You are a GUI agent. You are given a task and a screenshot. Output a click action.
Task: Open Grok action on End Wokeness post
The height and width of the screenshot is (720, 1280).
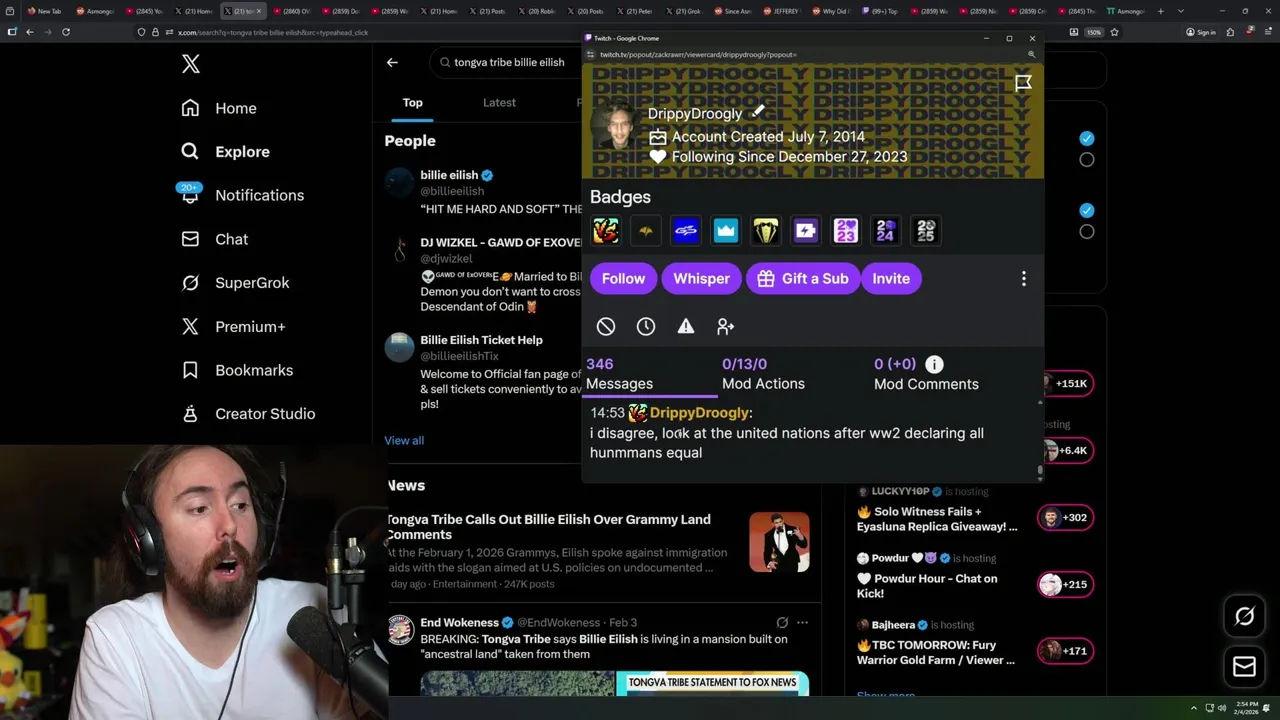[x=782, y=622]
